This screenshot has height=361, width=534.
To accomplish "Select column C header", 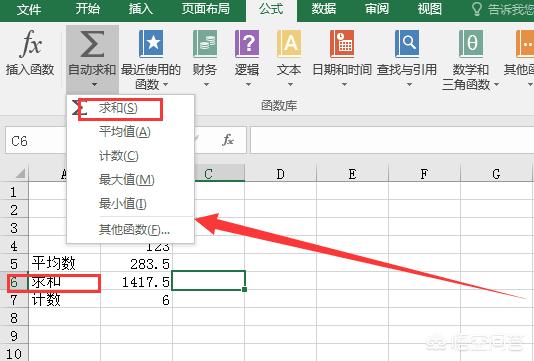I will [x=219, y=174].
